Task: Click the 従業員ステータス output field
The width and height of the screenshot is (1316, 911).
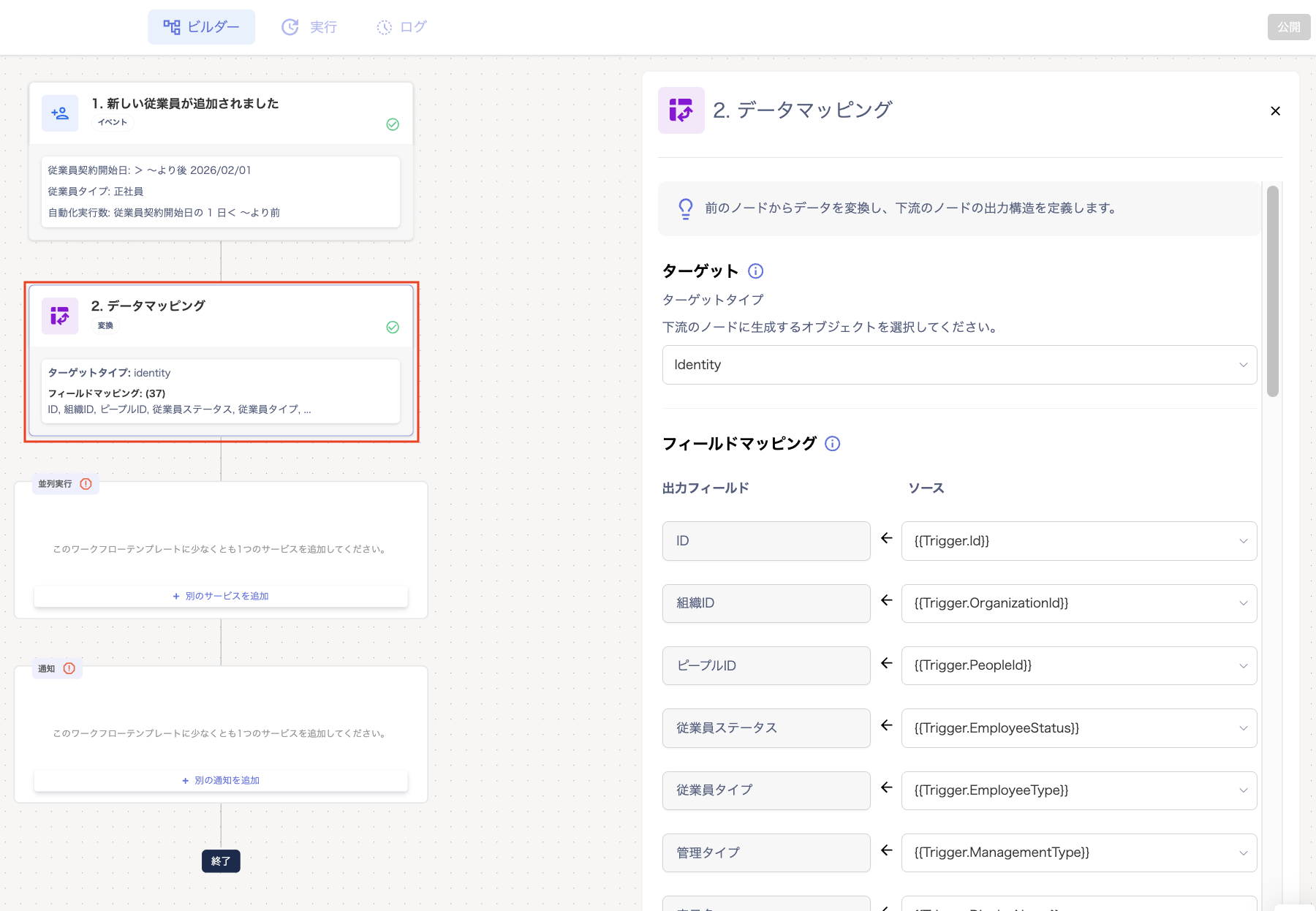Action: [x=766, y=728]
